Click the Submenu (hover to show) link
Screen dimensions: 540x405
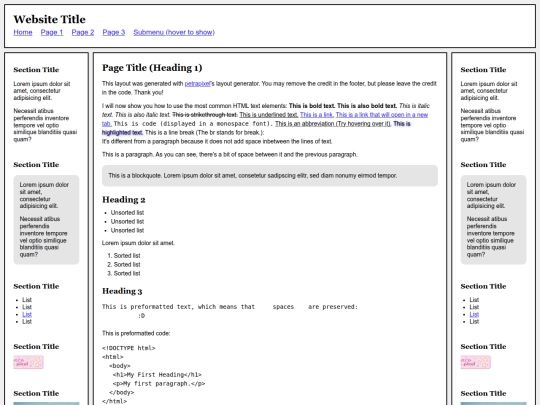pyautogui.click(x=174, y=32)
